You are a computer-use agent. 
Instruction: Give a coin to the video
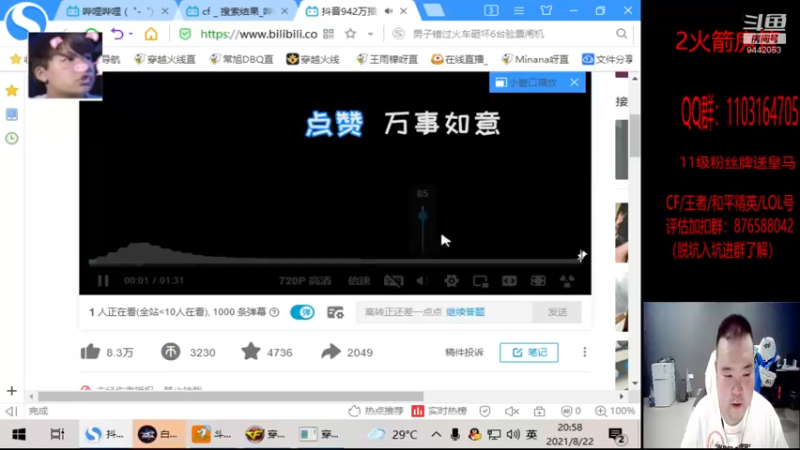(x=170, y=352)
